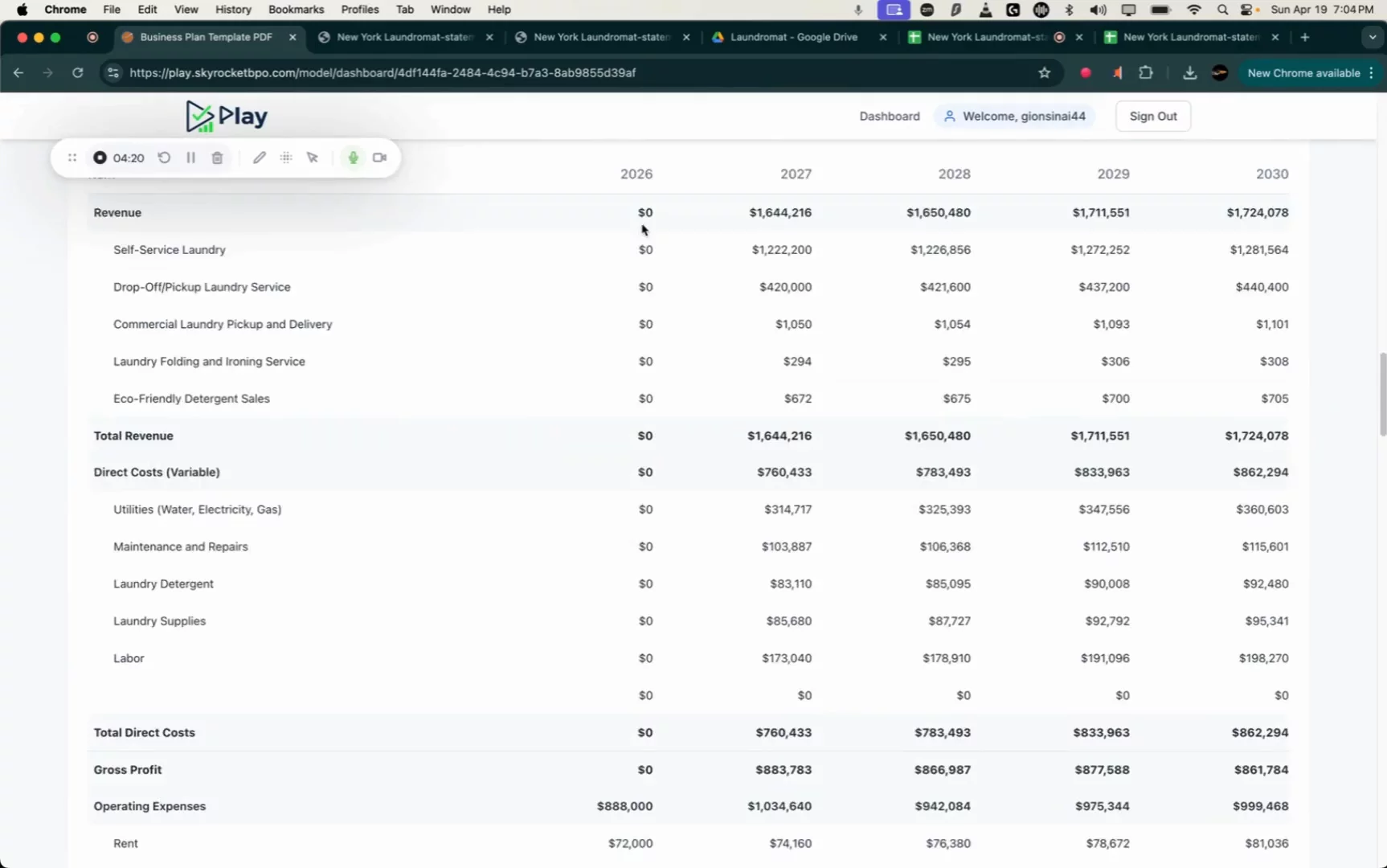Click Operating Expenses 2026 value $888,000
The height and width of the screenshot is (868, 1387).
coord(624,806)
